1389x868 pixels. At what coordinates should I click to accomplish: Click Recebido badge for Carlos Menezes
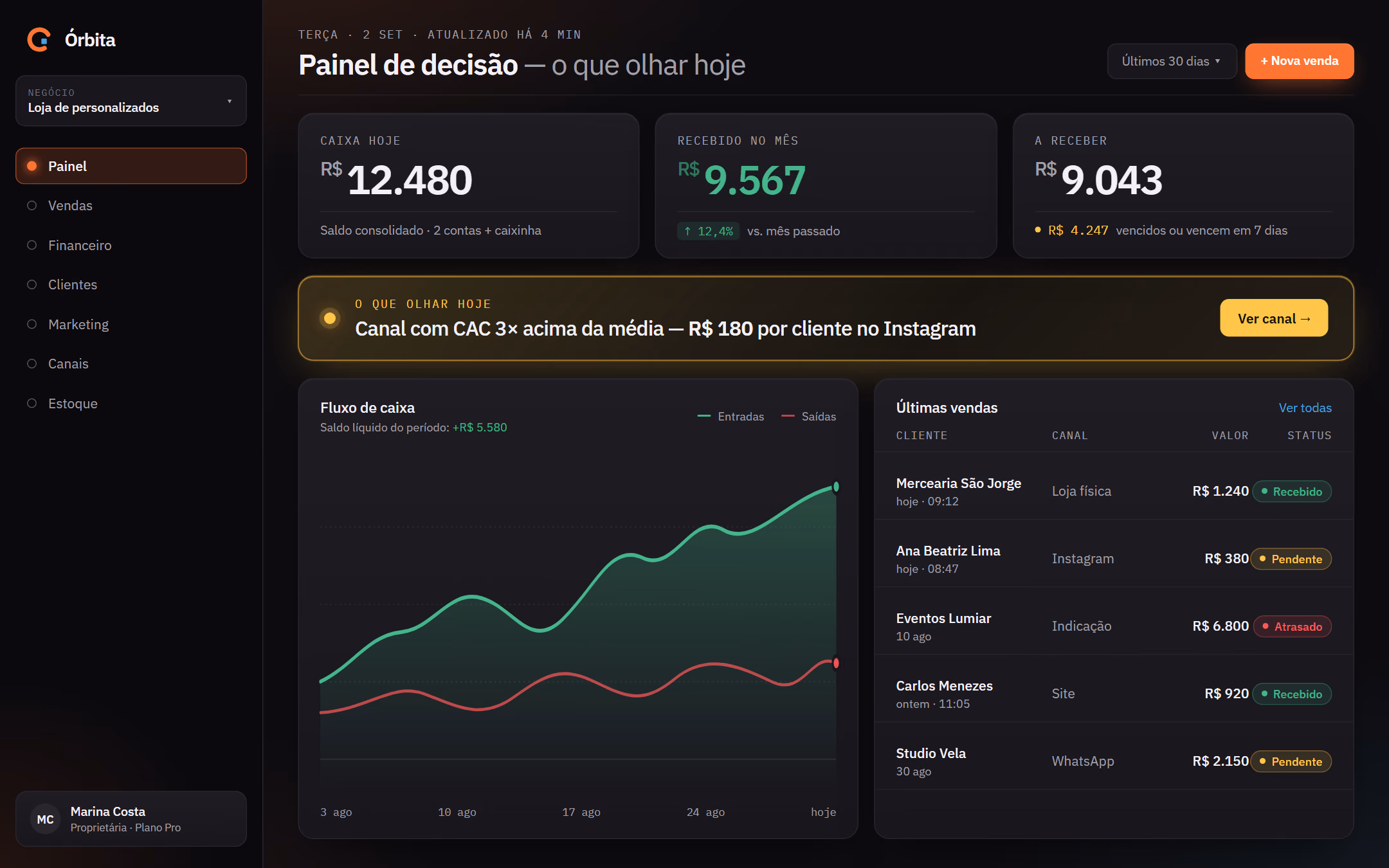[x=1292, y=694]
